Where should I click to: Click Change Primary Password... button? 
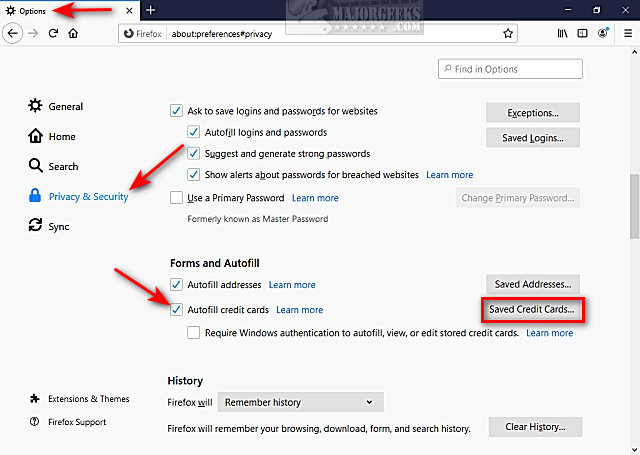pos(518,198)
